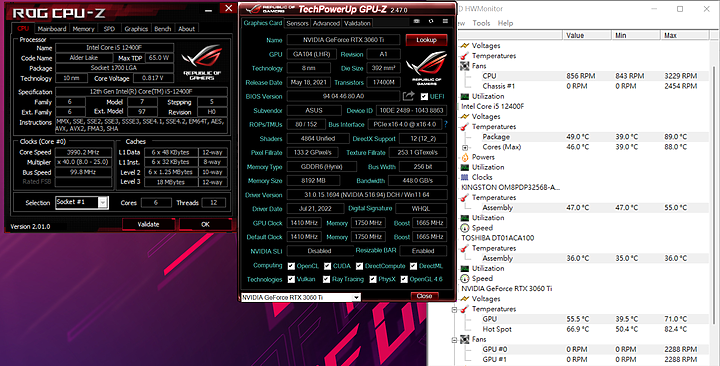Toggle OpenCL checkbox
The height and width of the screenshot is (366, 720).
[291, 266]
